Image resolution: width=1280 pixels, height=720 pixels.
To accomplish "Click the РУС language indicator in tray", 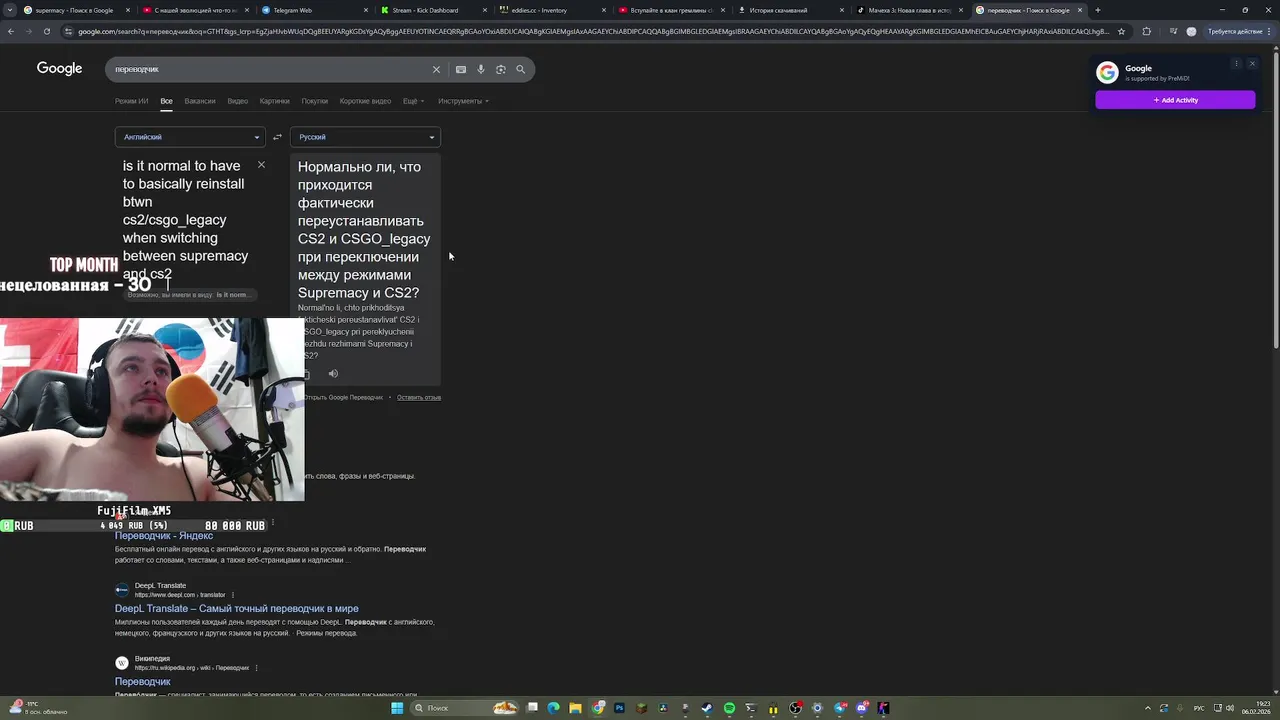I will coord(1199,708).
